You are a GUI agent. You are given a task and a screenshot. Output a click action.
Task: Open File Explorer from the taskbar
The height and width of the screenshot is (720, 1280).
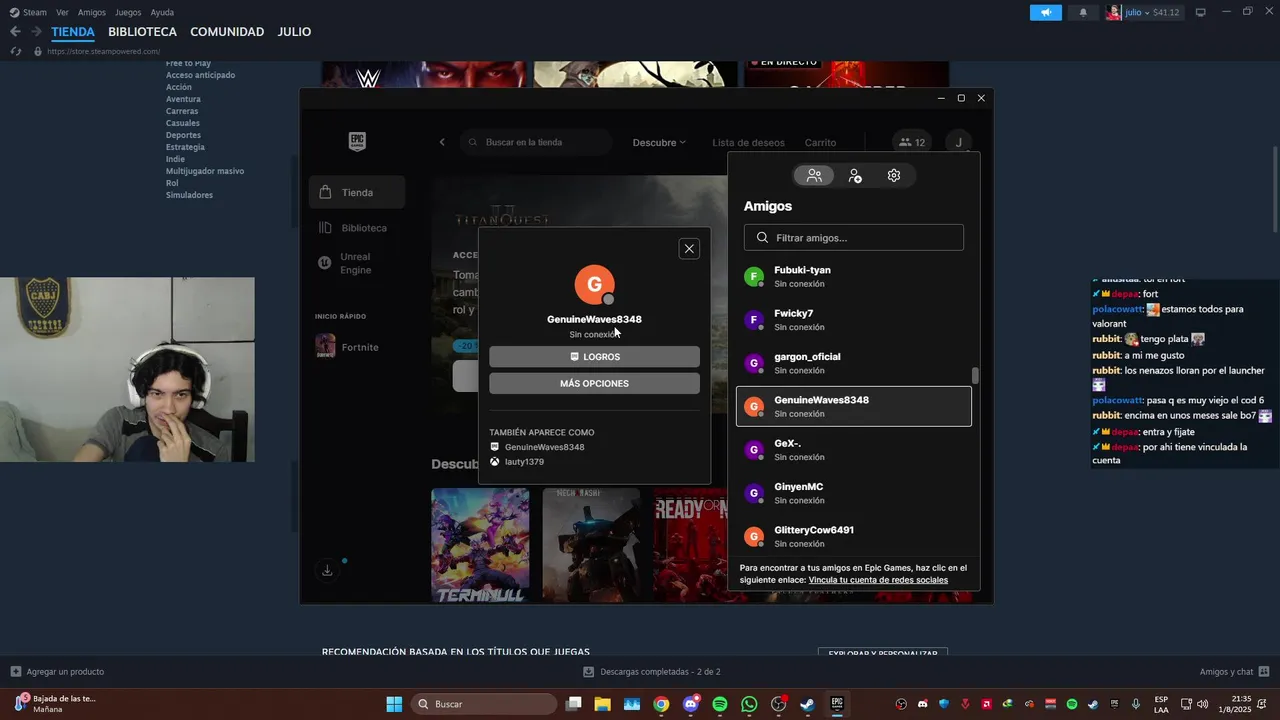click(x=602, y=704)
